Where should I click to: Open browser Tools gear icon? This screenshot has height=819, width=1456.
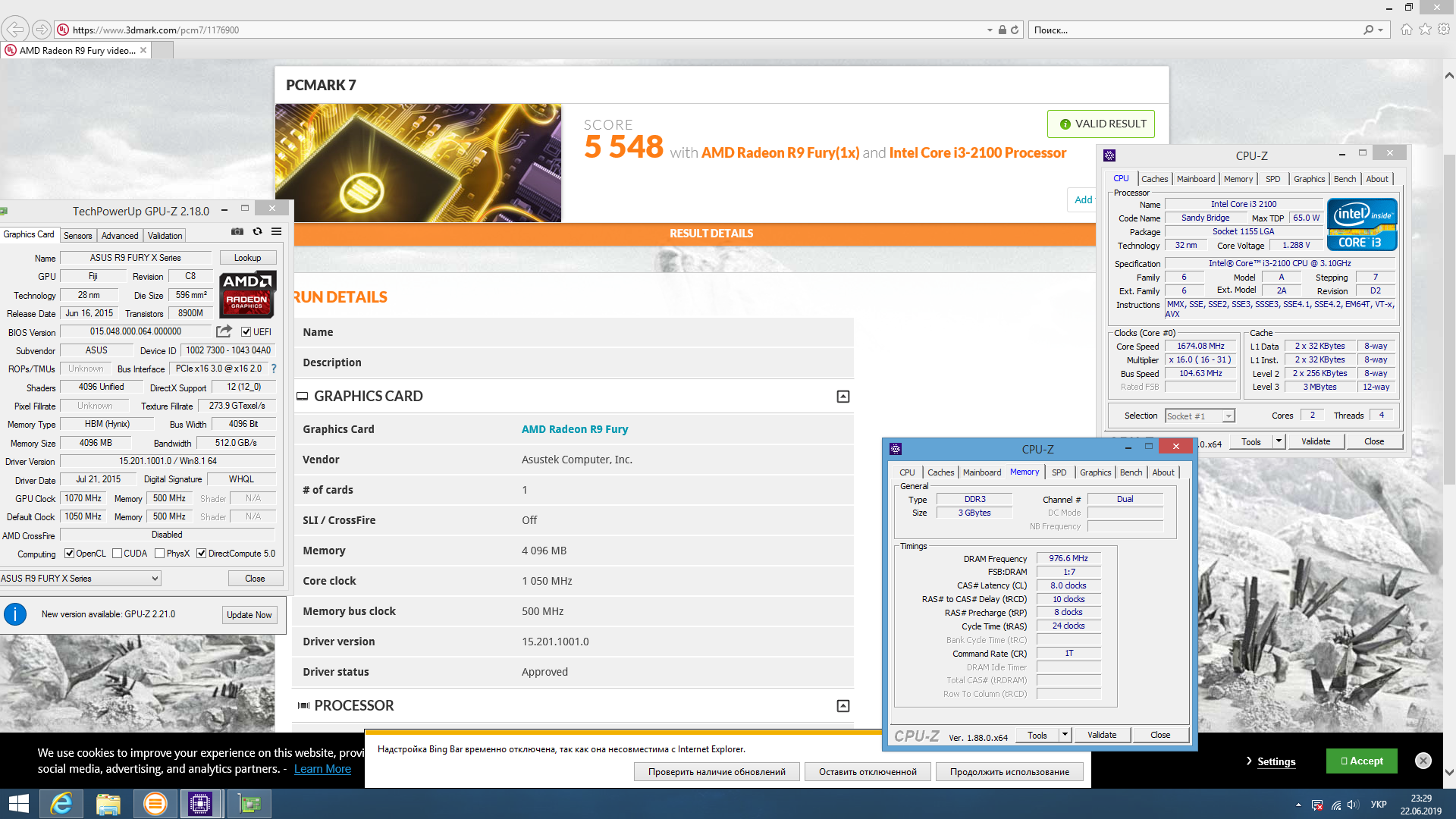1444,29
